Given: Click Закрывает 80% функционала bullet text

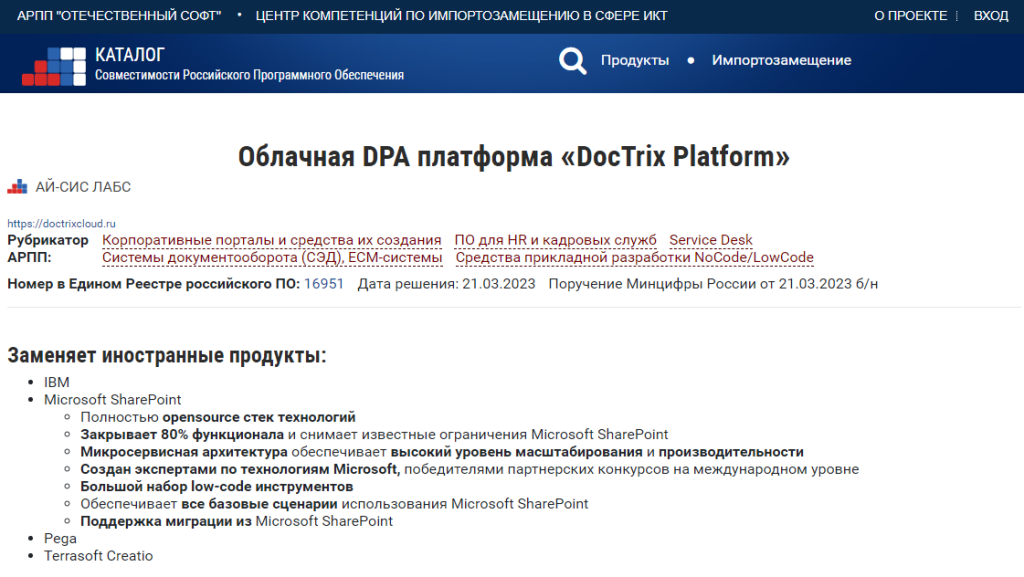Looking at the screenshot, I should click(x=374, y=435).
